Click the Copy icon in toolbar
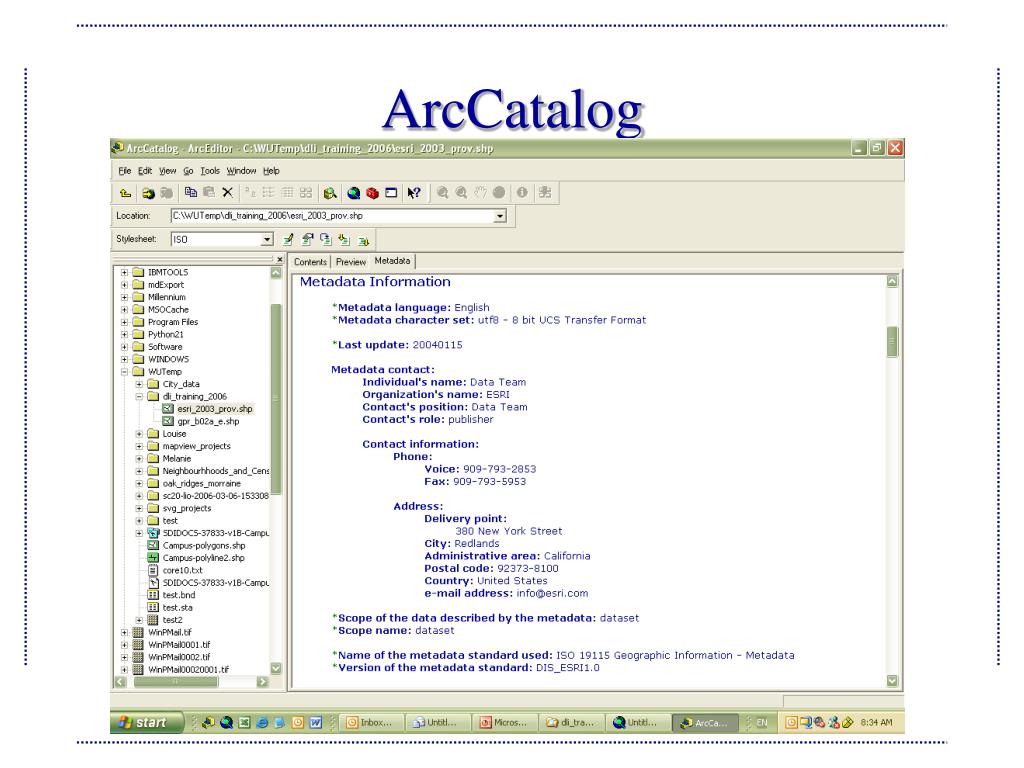The width and height of the screenshot is (1024, 768). tap(191, 192)
